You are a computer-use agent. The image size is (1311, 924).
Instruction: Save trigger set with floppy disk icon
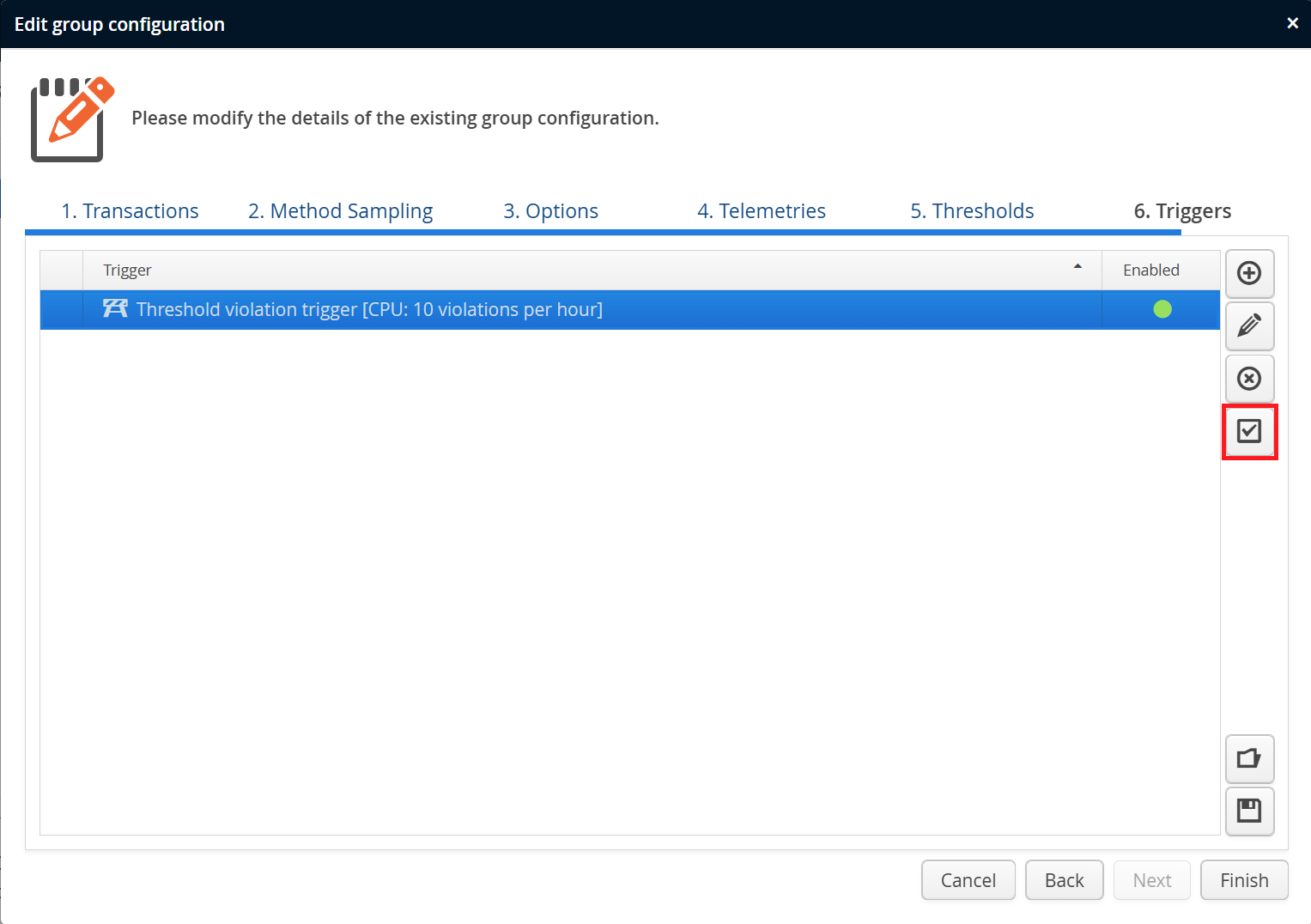tap(1249, 811)
